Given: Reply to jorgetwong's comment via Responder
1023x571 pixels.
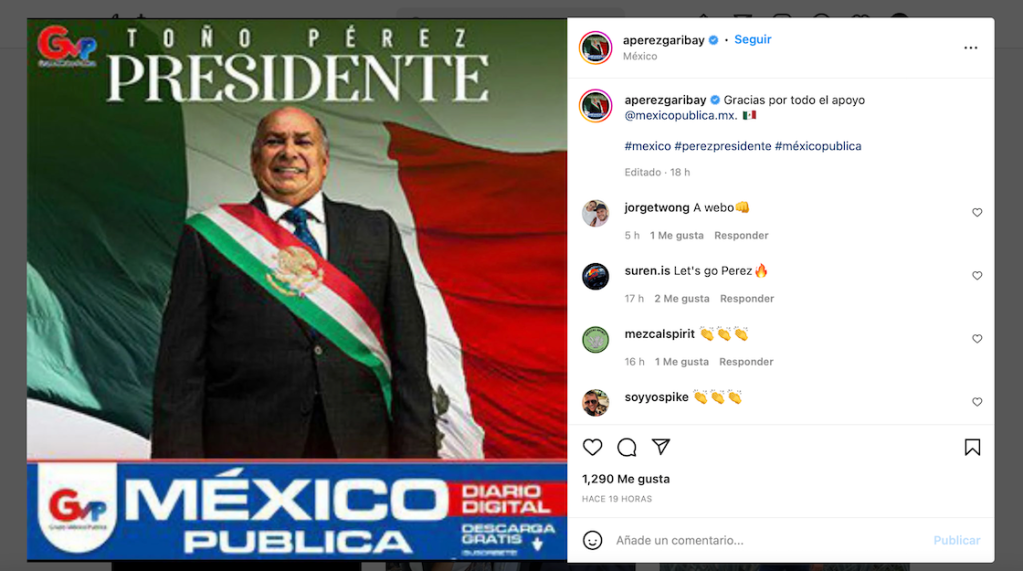Looking at the screenshot, I should click(x=741, y=236).
